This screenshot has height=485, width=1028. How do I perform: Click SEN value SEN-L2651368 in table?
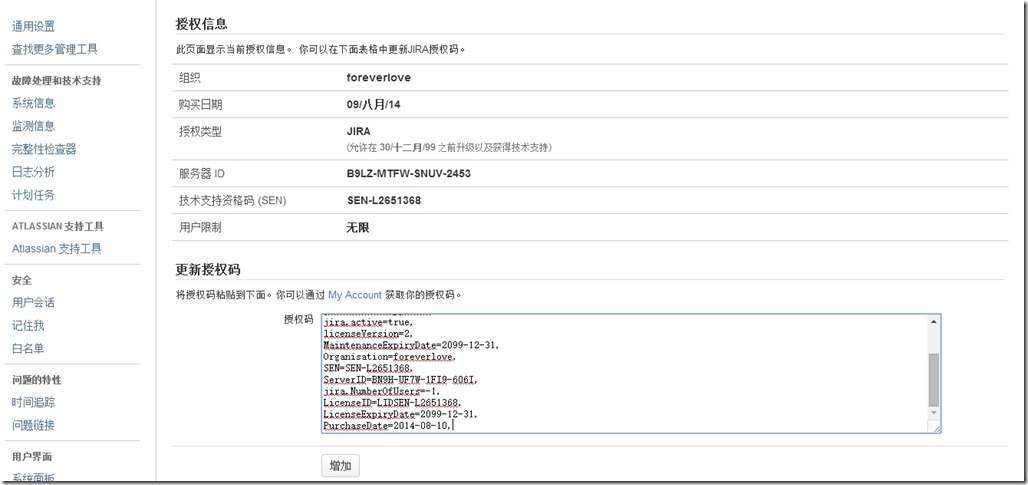384,201
